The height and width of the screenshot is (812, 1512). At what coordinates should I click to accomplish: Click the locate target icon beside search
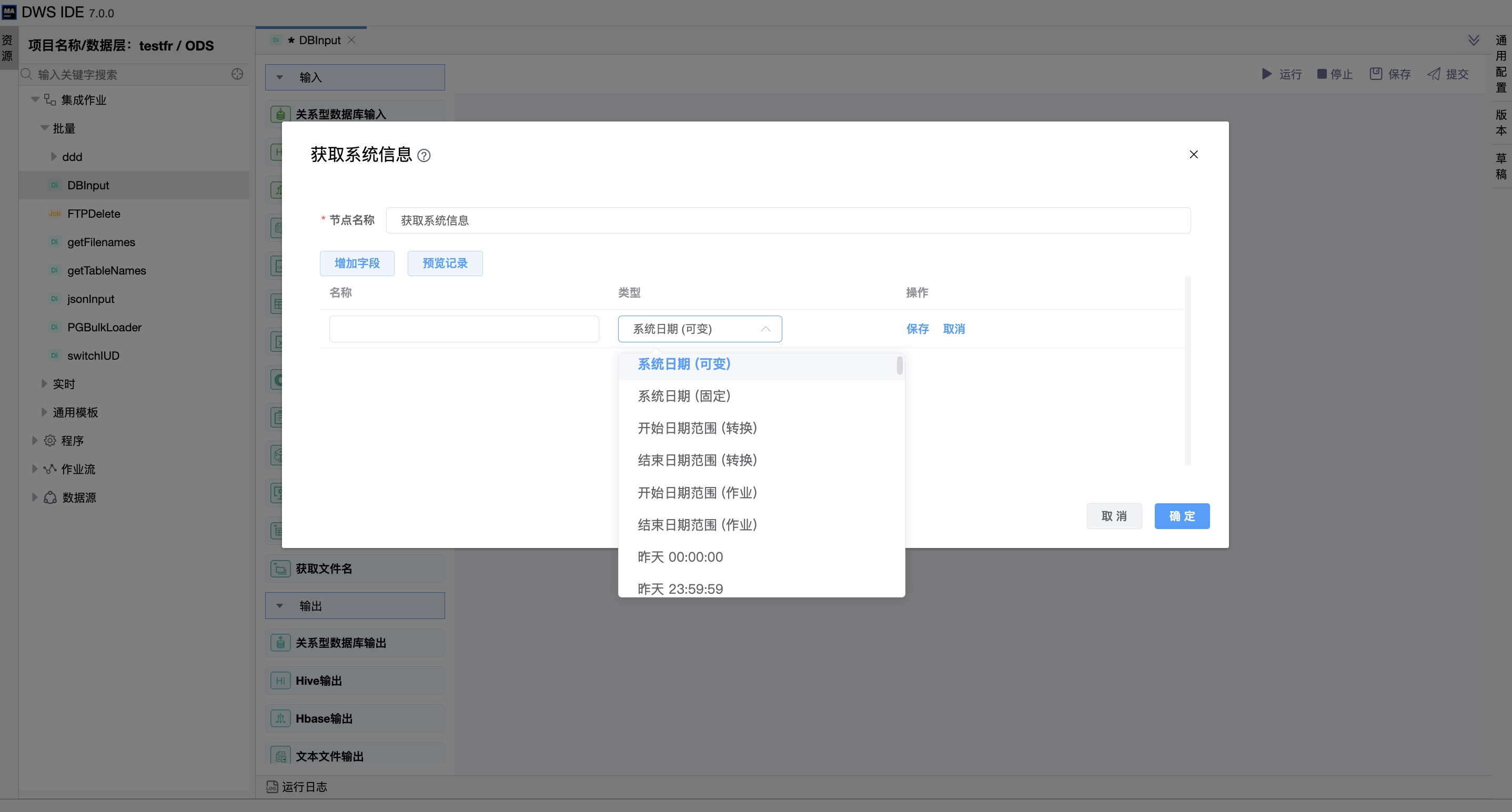click(x=237, y=74)
